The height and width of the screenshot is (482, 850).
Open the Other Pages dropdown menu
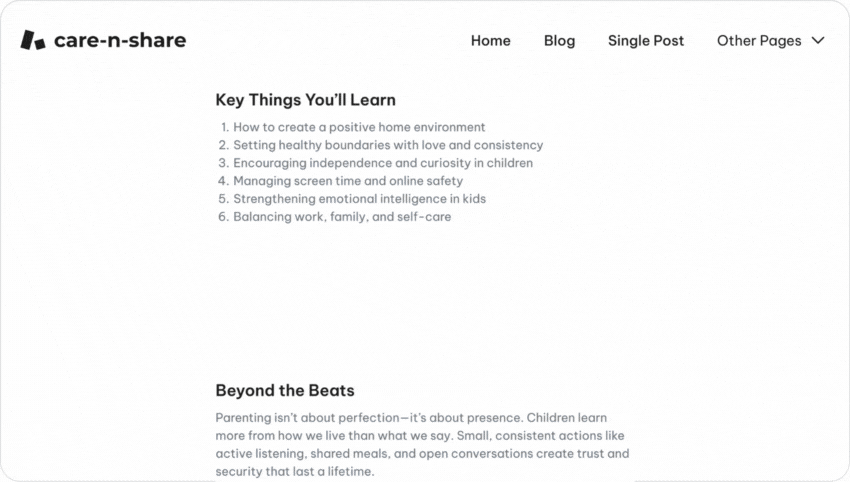click(x=759, y=41)
